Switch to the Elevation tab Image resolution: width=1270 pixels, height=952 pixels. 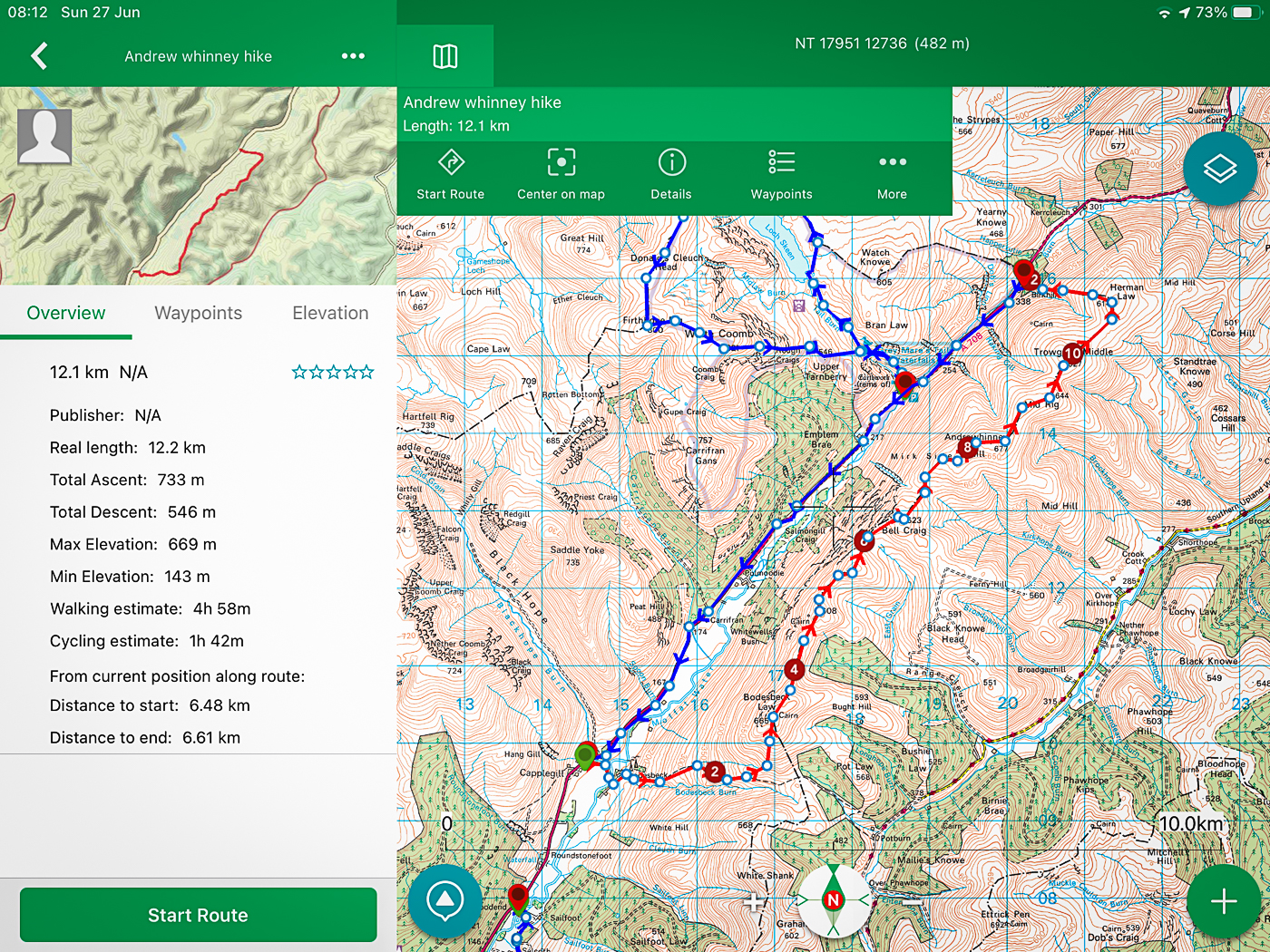(330, 313)
